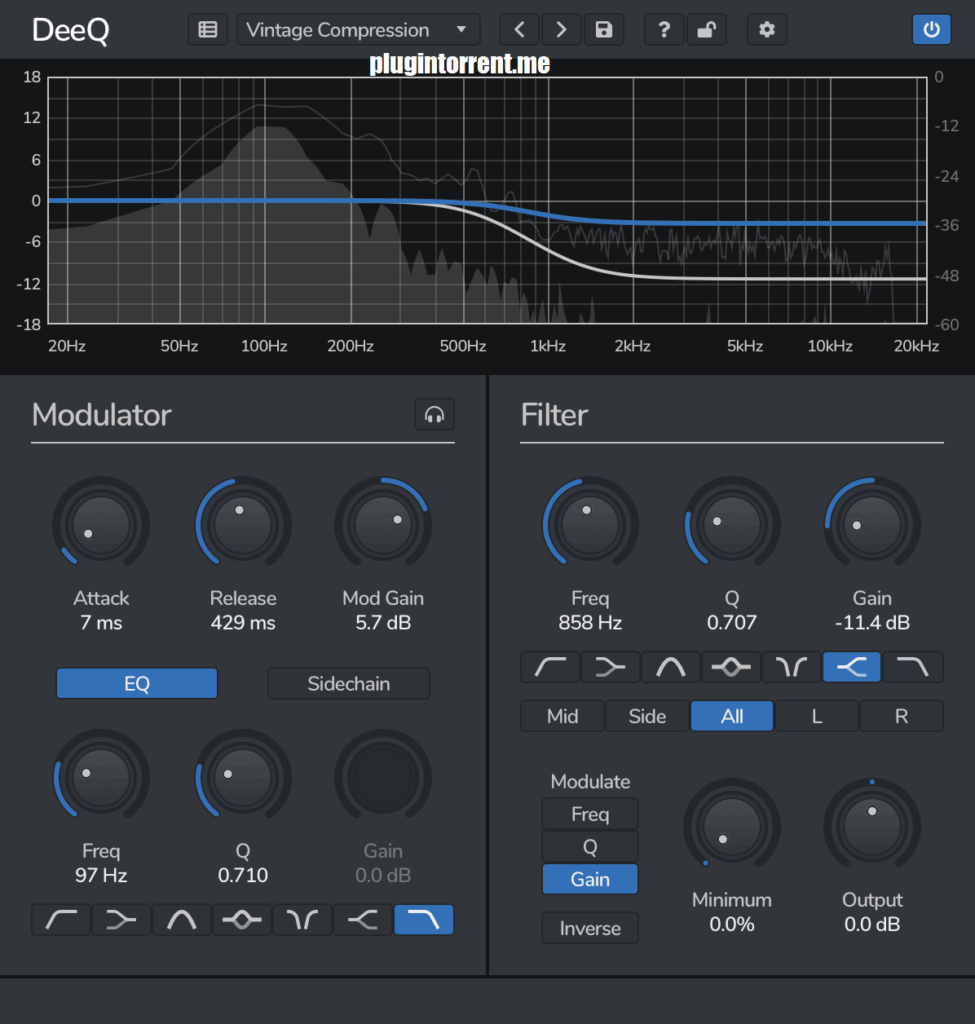Open the settings gear

click(767, 29)
